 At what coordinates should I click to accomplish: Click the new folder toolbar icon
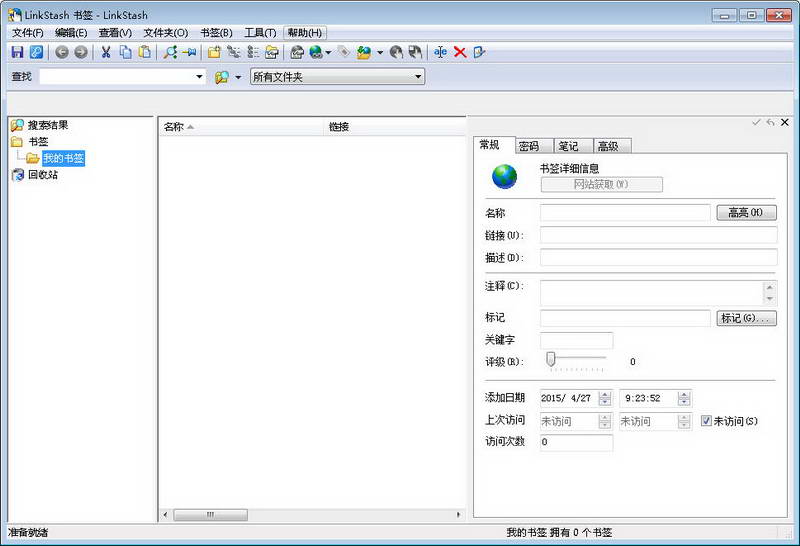coord(214,52)
